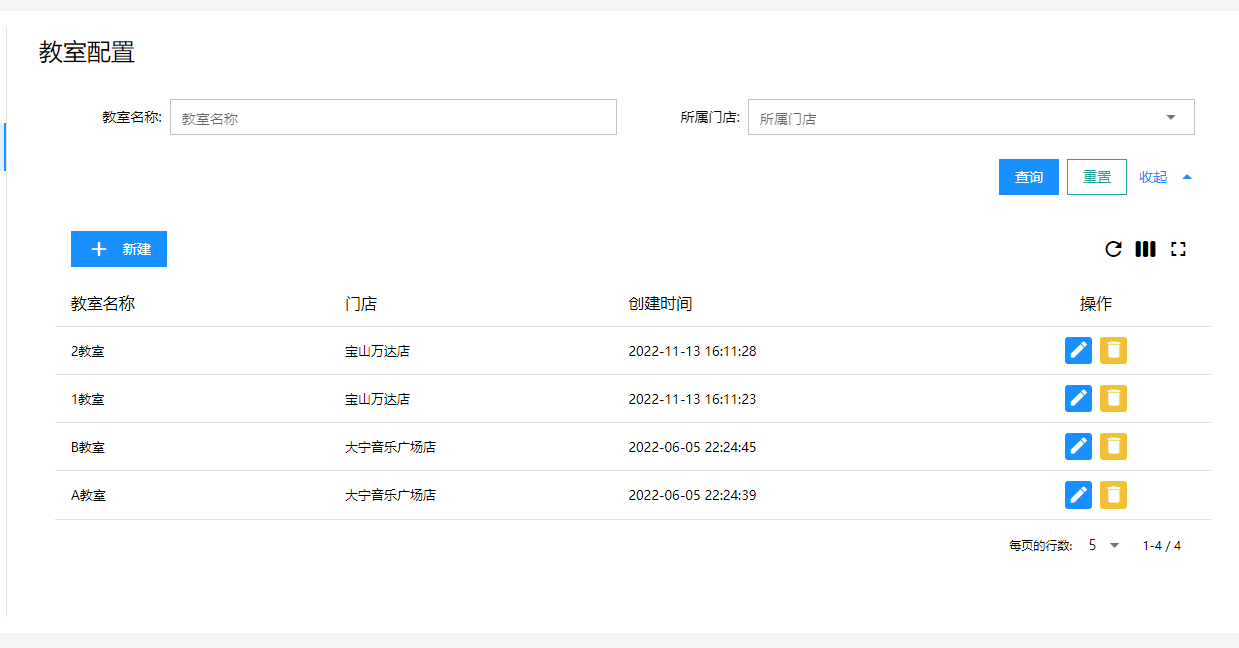Click the 查询 search button
The image size is (1239, 648).
pos(1028,177)
